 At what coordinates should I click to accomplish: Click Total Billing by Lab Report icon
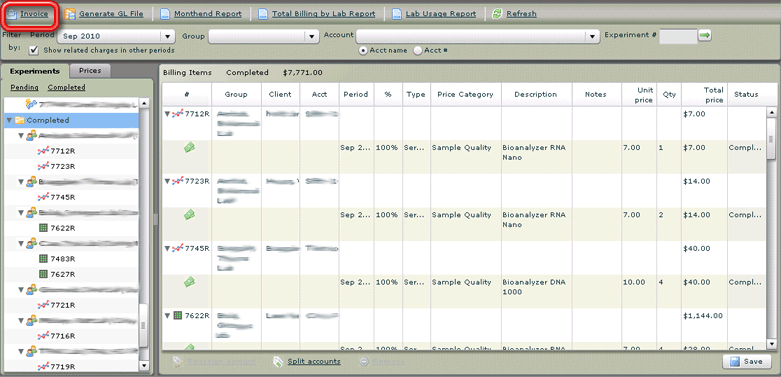point(263,14)
